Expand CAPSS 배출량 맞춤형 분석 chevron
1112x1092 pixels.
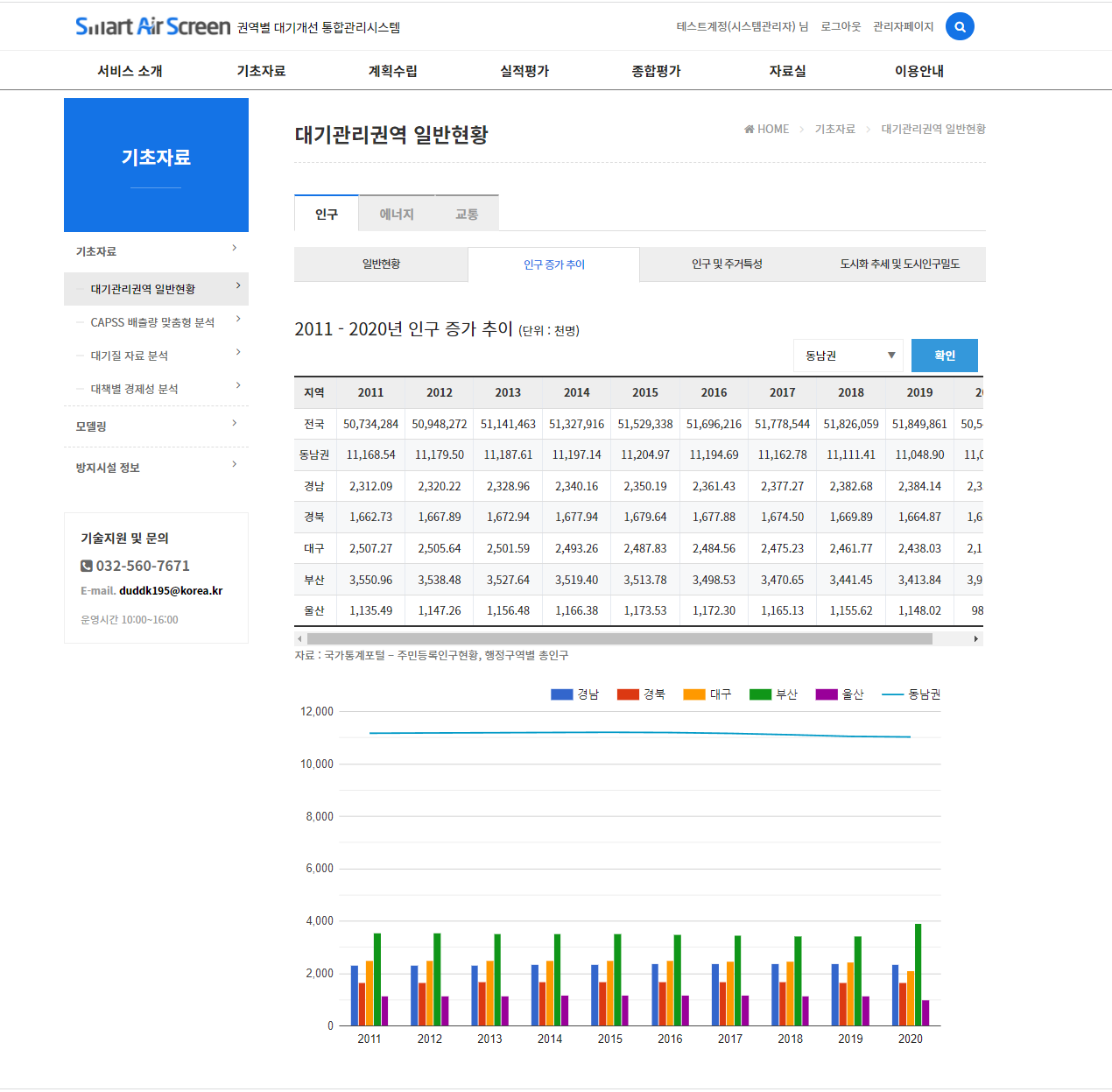point(238,319)
